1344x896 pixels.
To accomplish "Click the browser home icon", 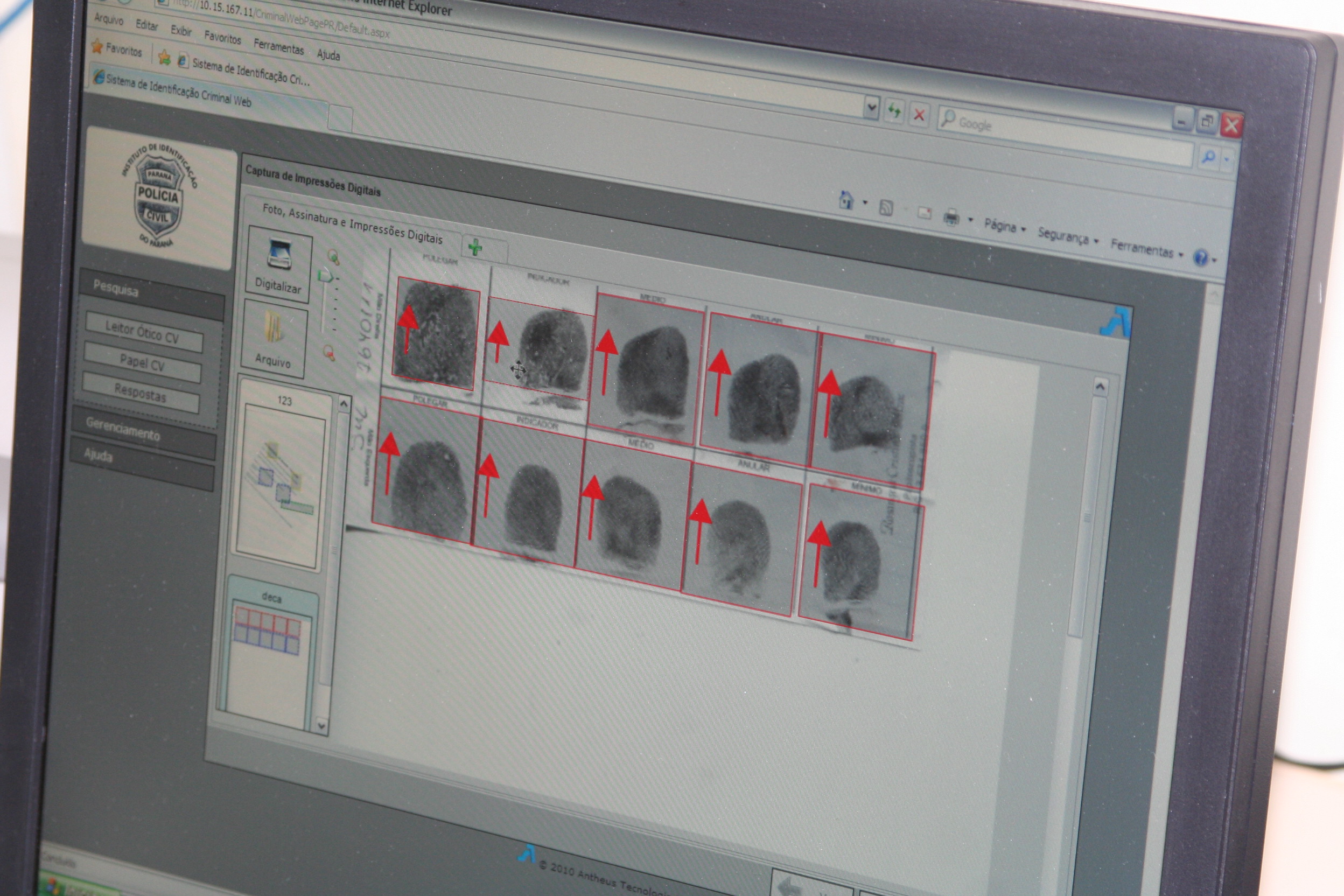I will click(x=846, y=200).
